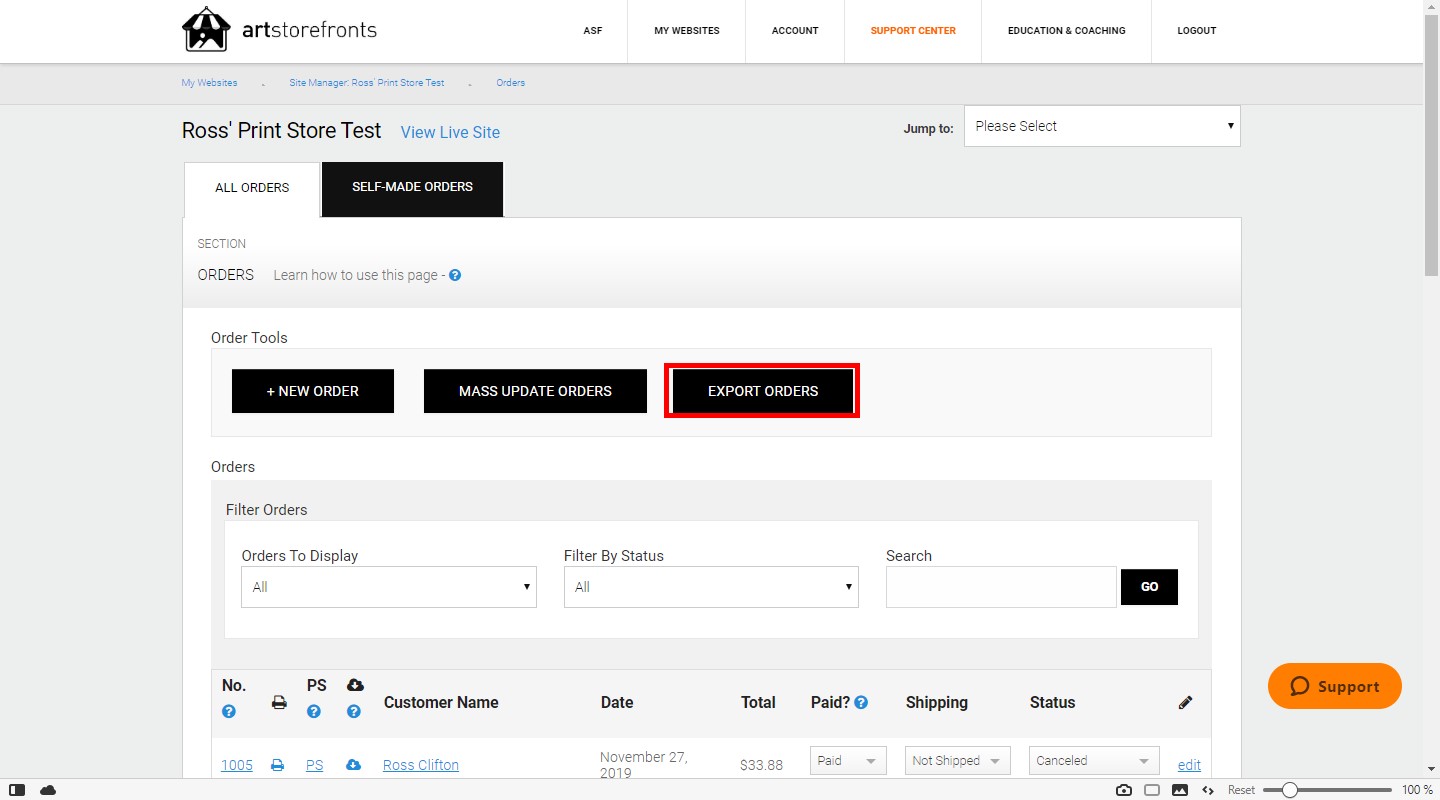1440x800 pixels.
Task: Click the download cloud icon for order 1005
Action: pyautogui.click(x=353, y=765)
